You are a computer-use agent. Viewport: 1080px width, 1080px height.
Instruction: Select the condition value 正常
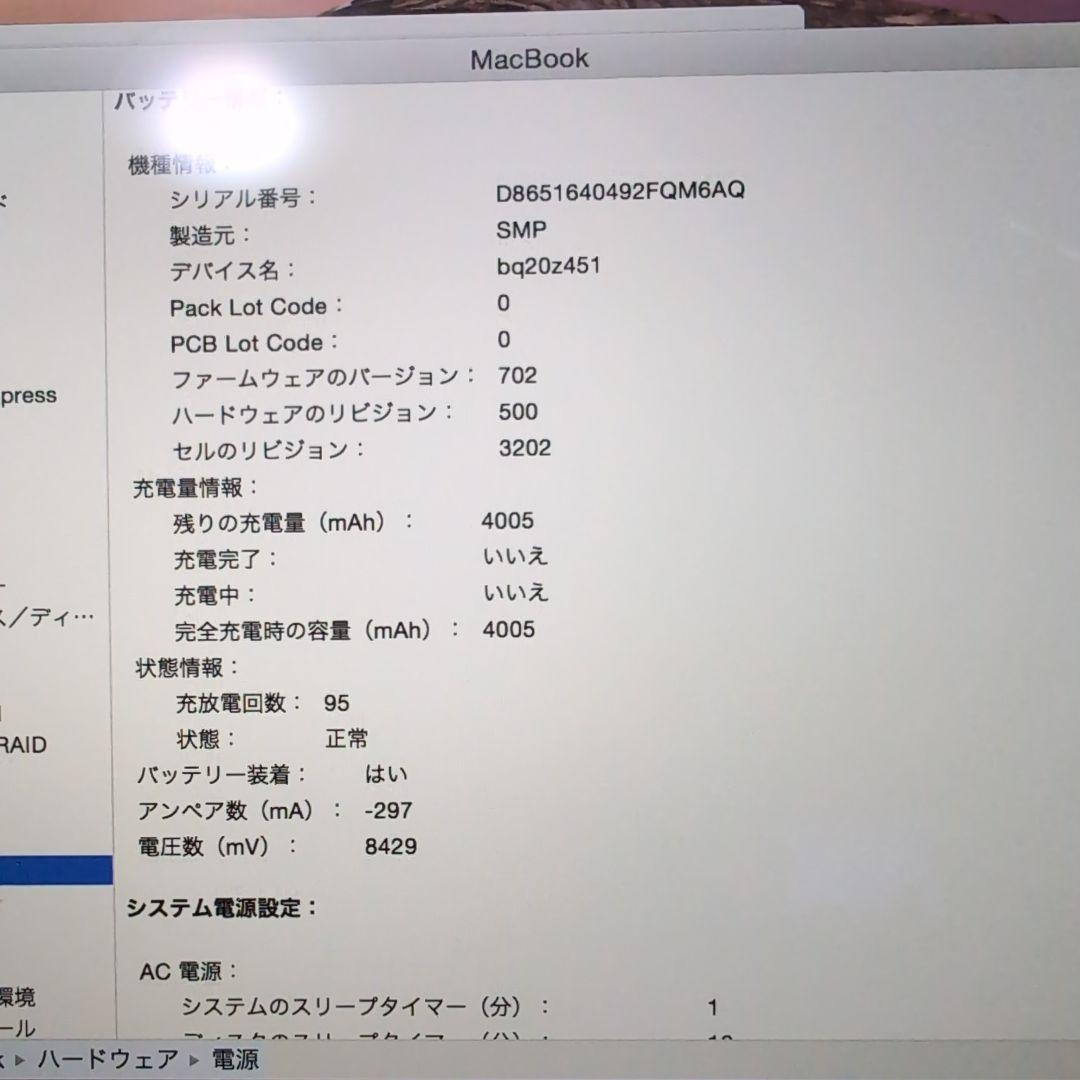[346, 739]
